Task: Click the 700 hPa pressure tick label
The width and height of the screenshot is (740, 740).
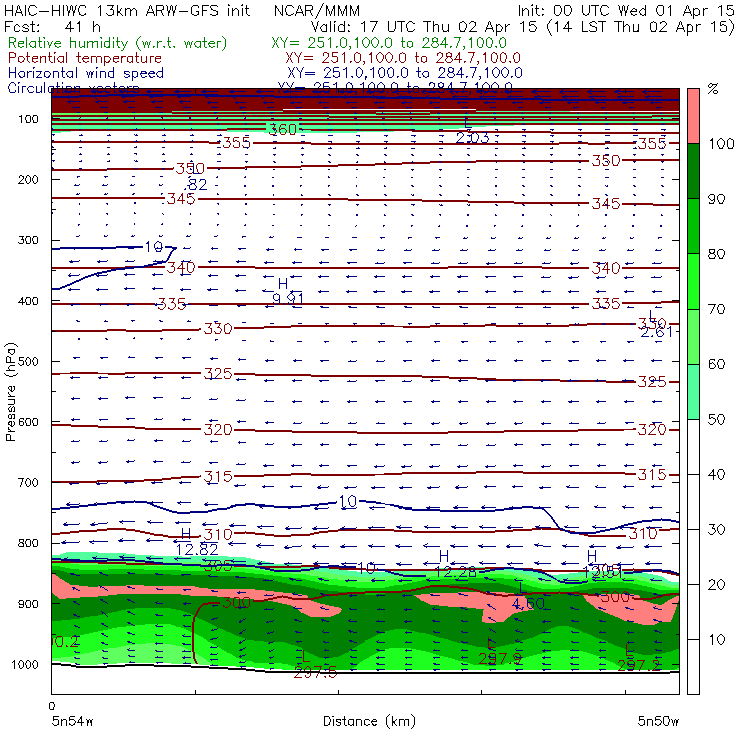Action: [28, 483]
